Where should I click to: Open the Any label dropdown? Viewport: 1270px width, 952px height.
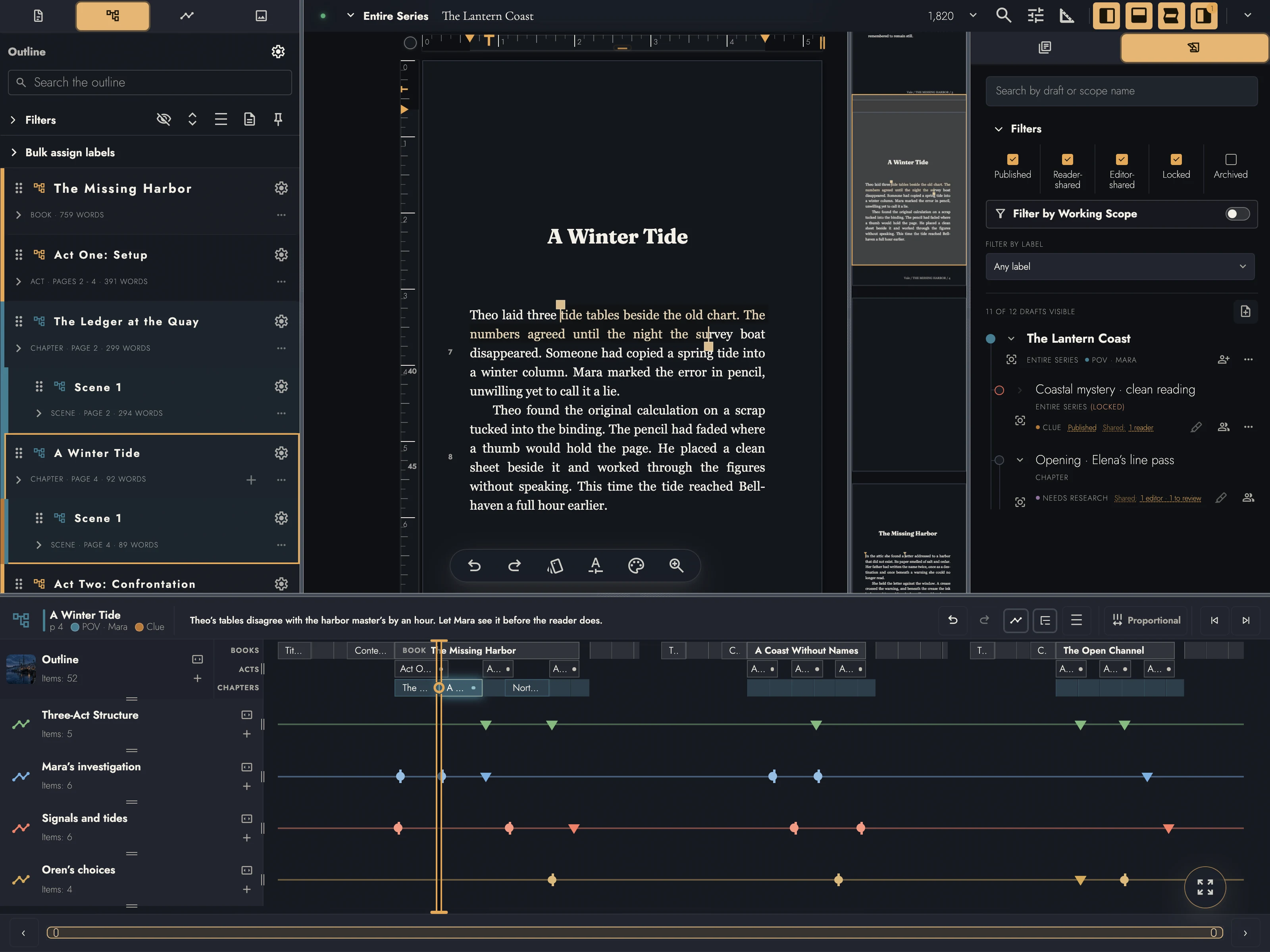(x=1120, y=266)
